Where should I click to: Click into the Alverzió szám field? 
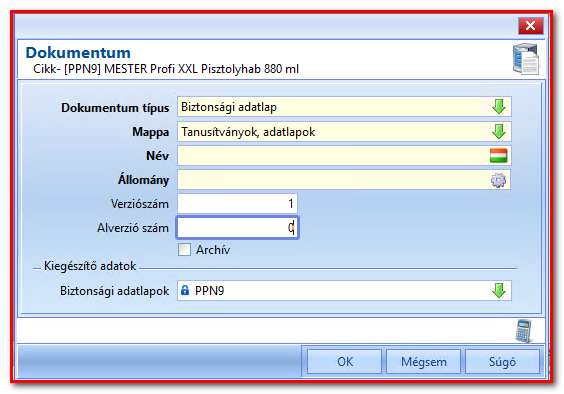coord(237,228)
